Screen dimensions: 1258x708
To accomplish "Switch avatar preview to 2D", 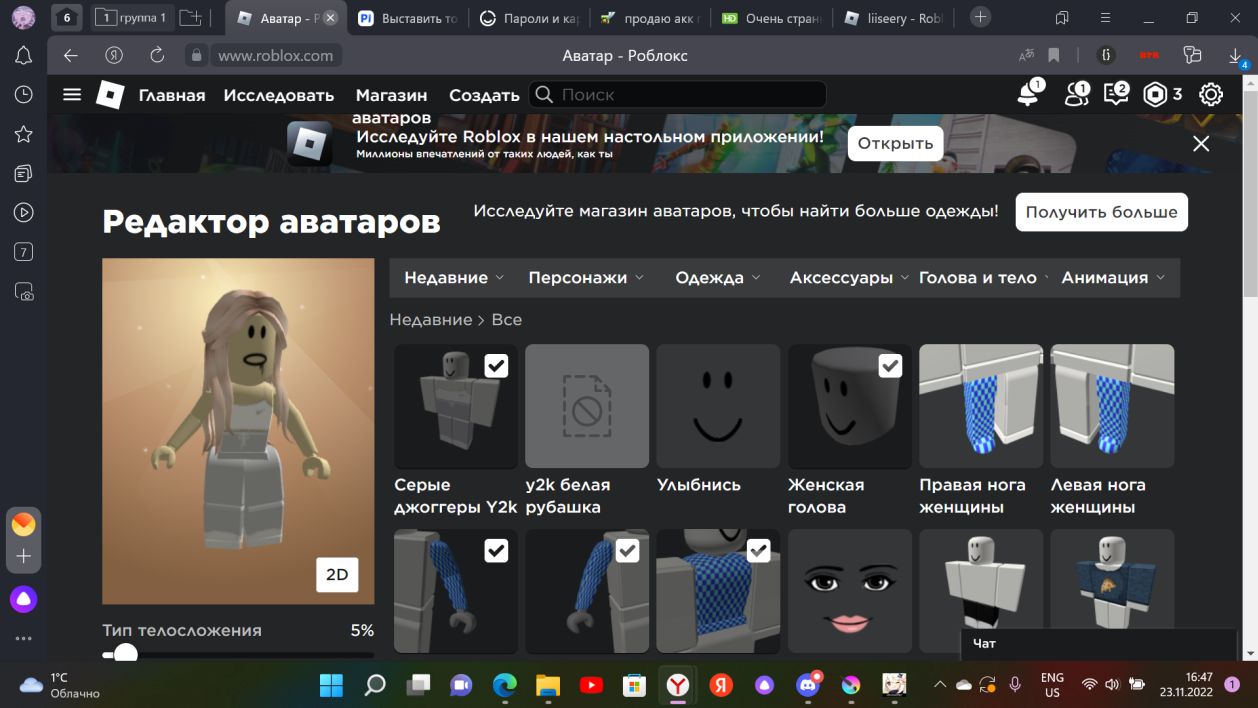I will pos(337,574).
